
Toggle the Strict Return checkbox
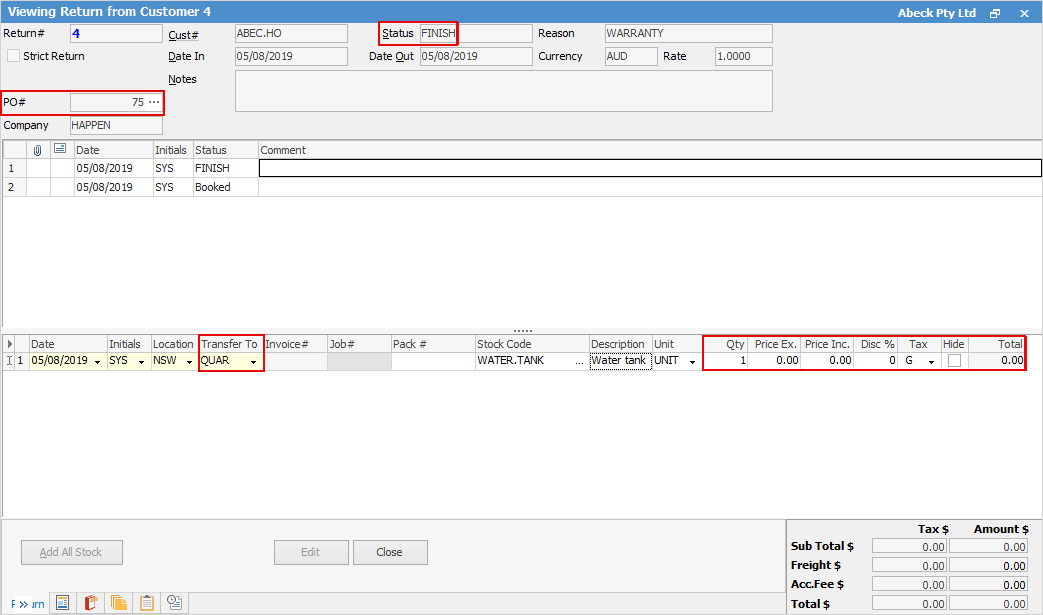coord(13,56)
